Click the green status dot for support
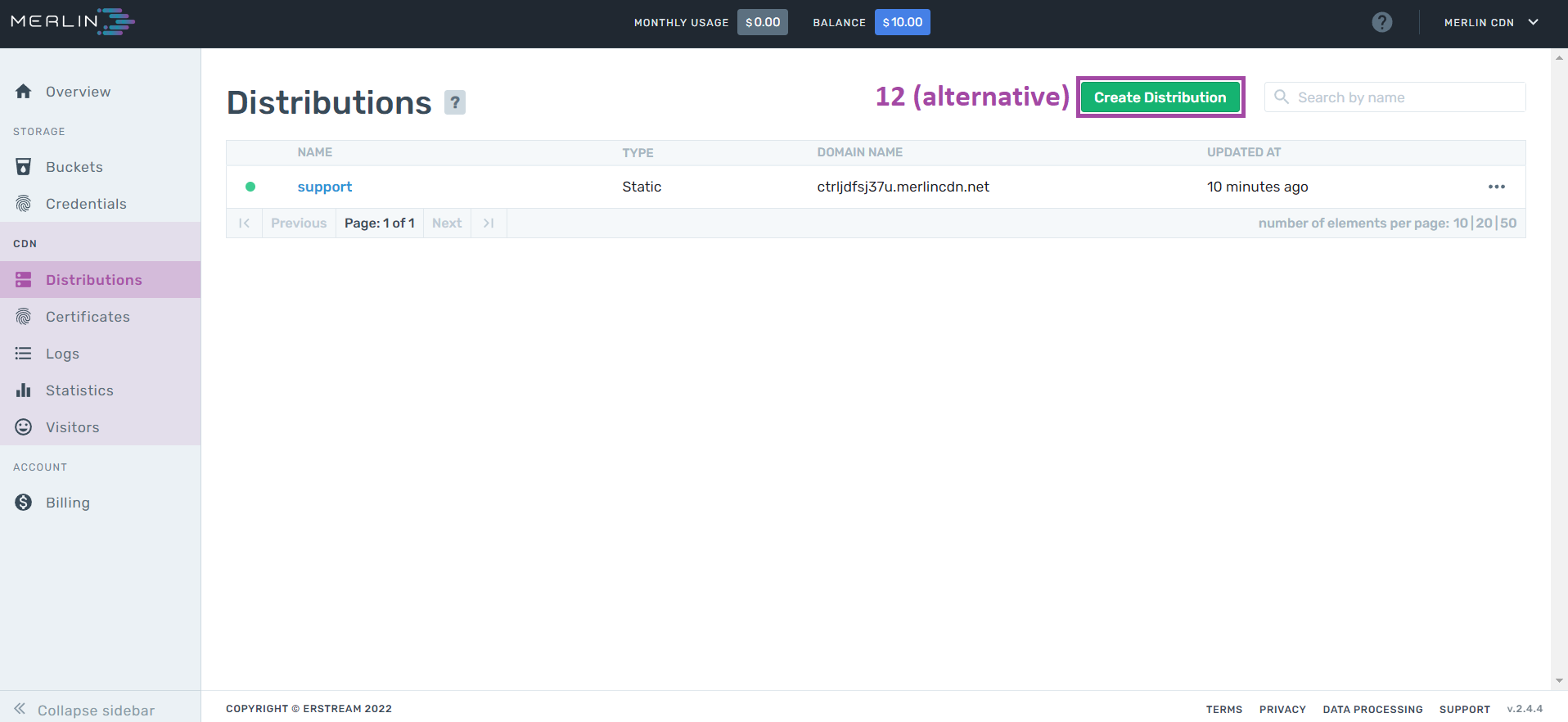Image resolution: width=1568 pixels, height=722 pixels. (250, 187)
